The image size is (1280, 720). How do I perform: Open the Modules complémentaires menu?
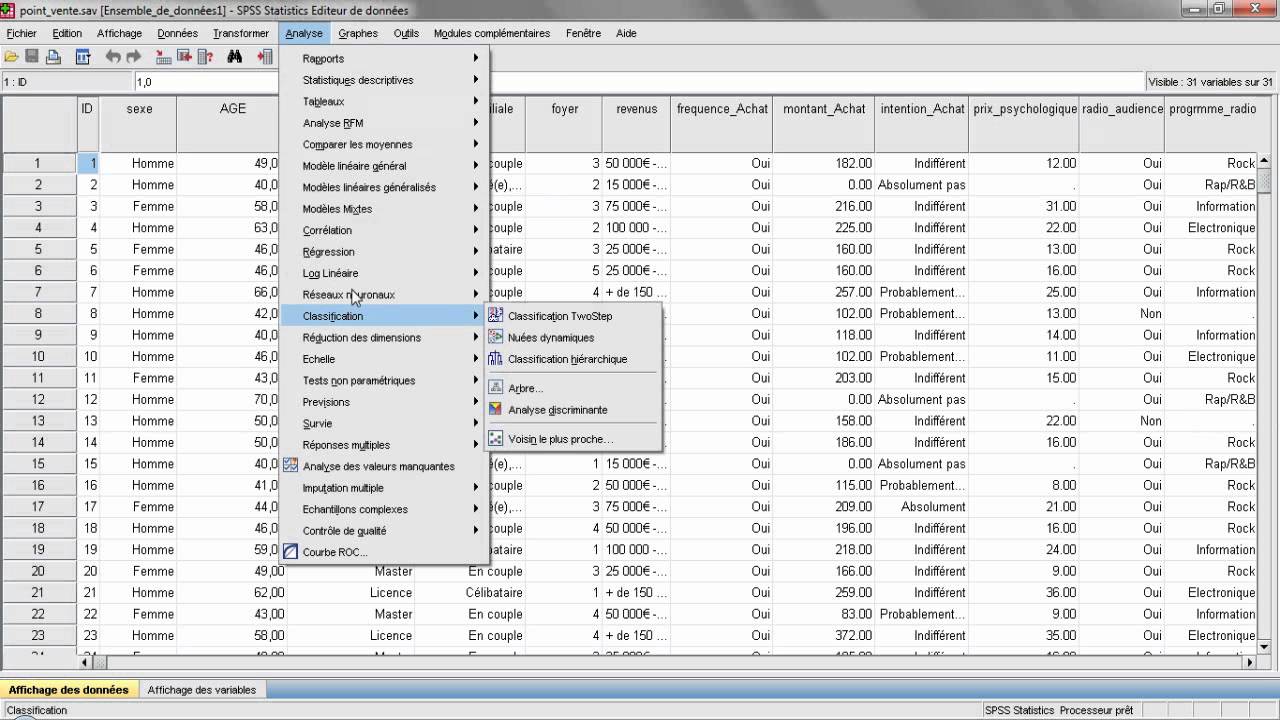click(492, 33)
